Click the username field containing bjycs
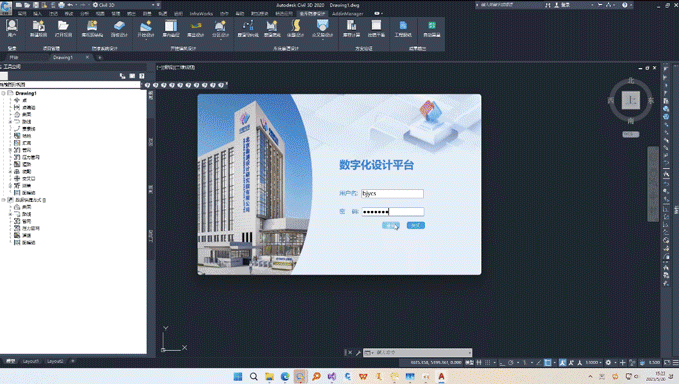Screen dimensions: 679x384 tap(392, 194)
